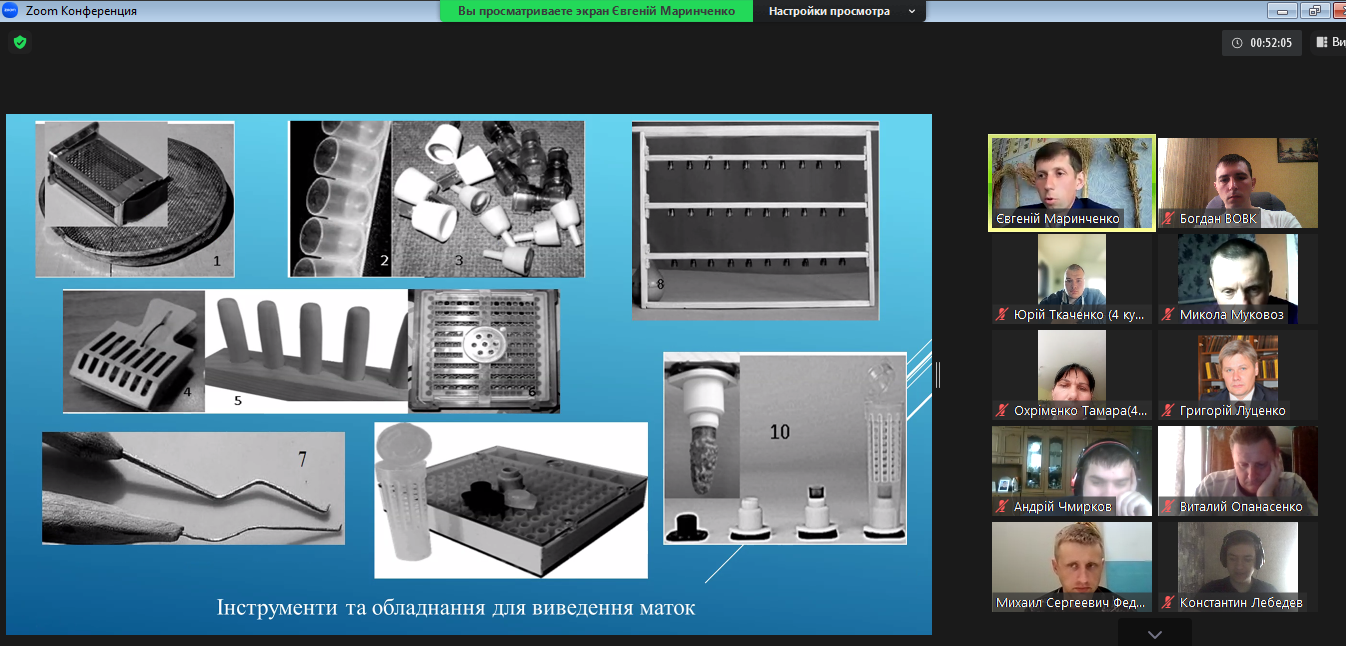Click the green screen-sharing notification banner

[x=596, y=11]
